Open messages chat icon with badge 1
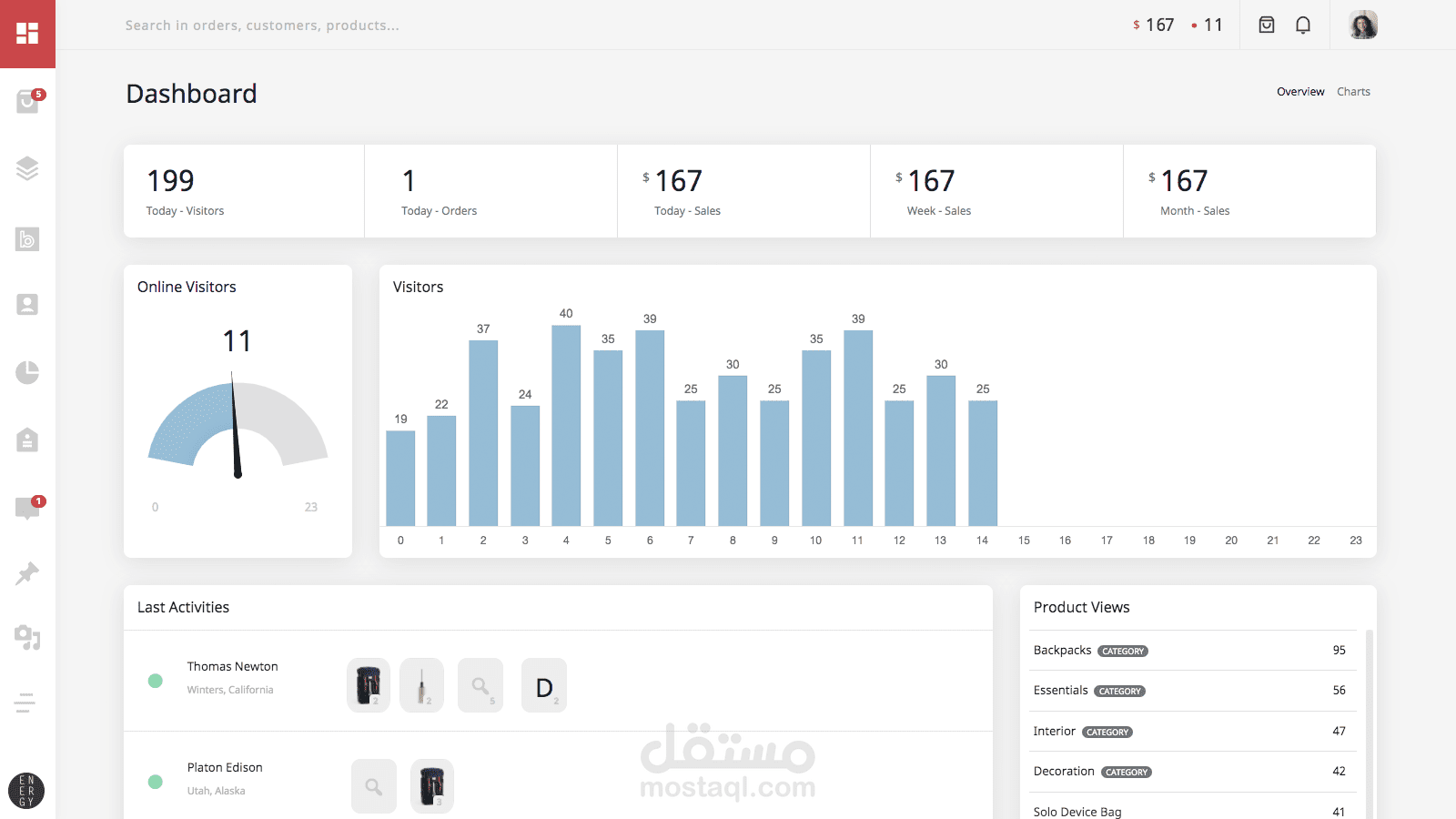 [28, 507]
